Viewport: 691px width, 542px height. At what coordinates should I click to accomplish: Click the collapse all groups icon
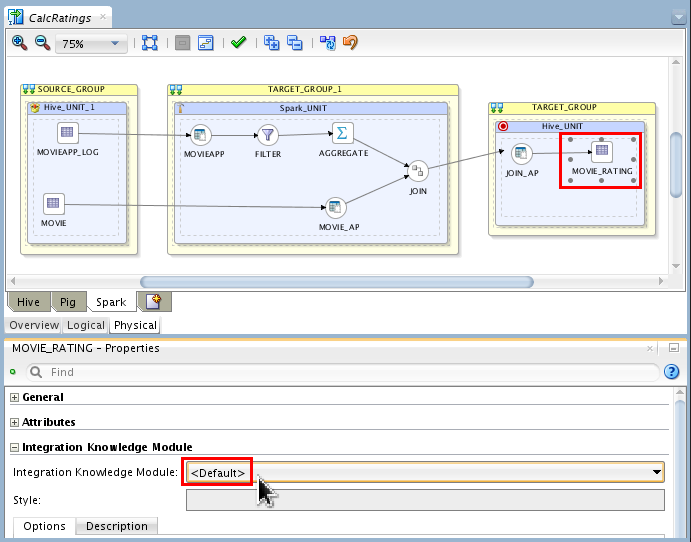pos(294,43)
